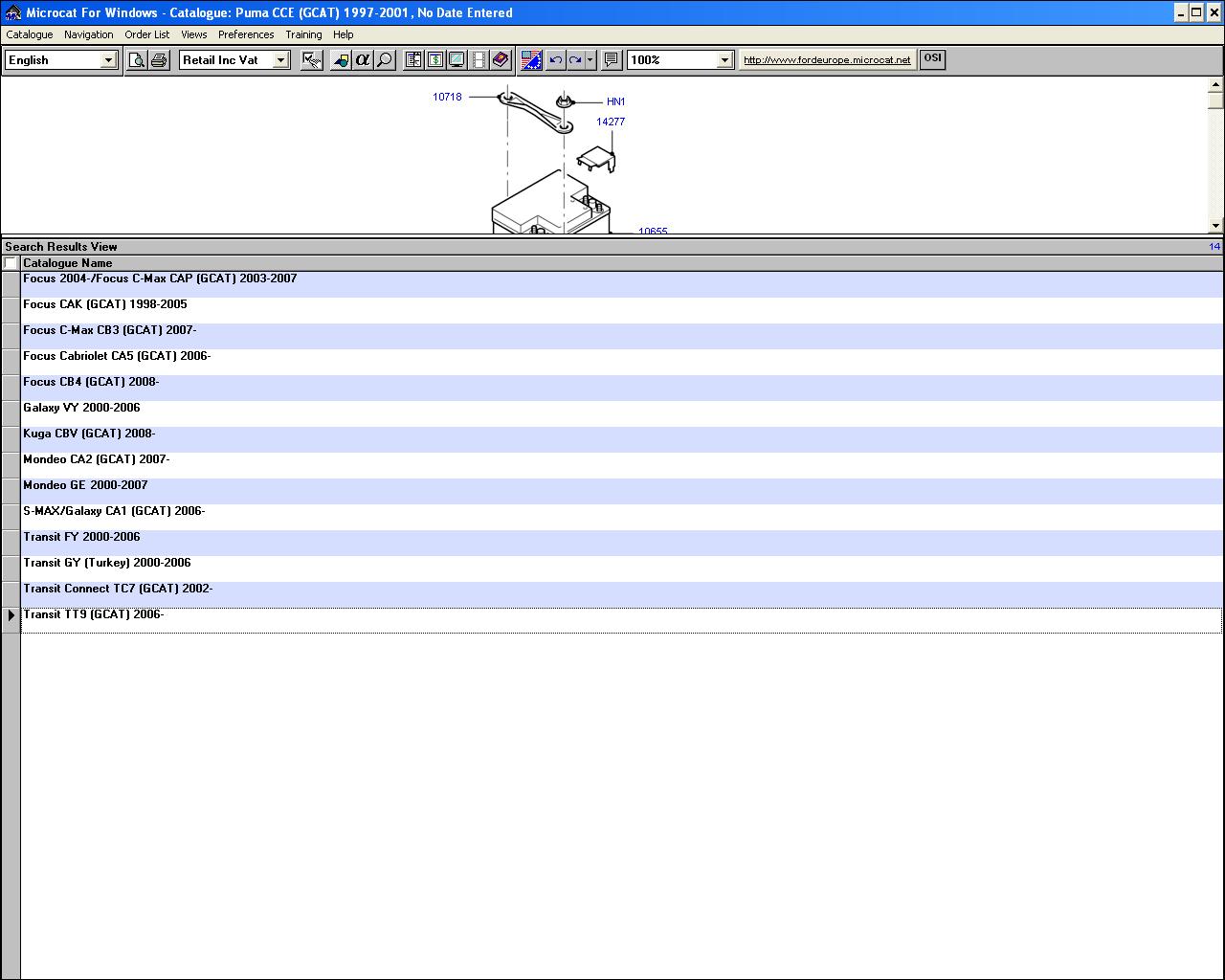Click the diagram pane scroll down arrow
Image resolution: width=1225 pixels, height=980 pixels.
1215,226
